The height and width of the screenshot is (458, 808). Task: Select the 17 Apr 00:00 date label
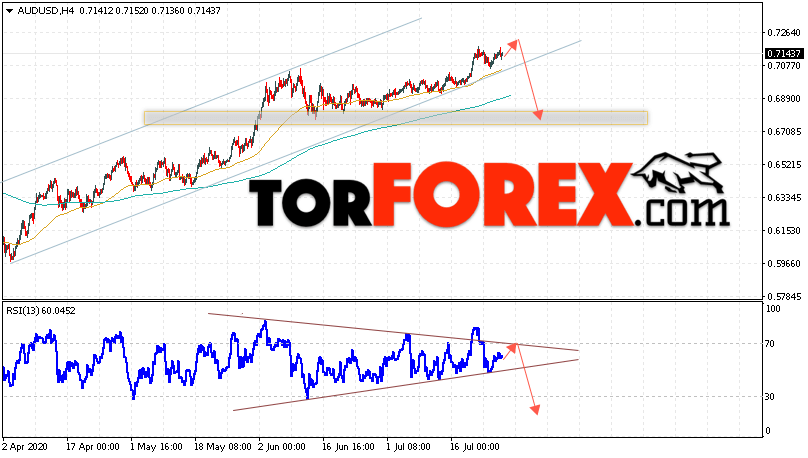click(x=92, y=447)
